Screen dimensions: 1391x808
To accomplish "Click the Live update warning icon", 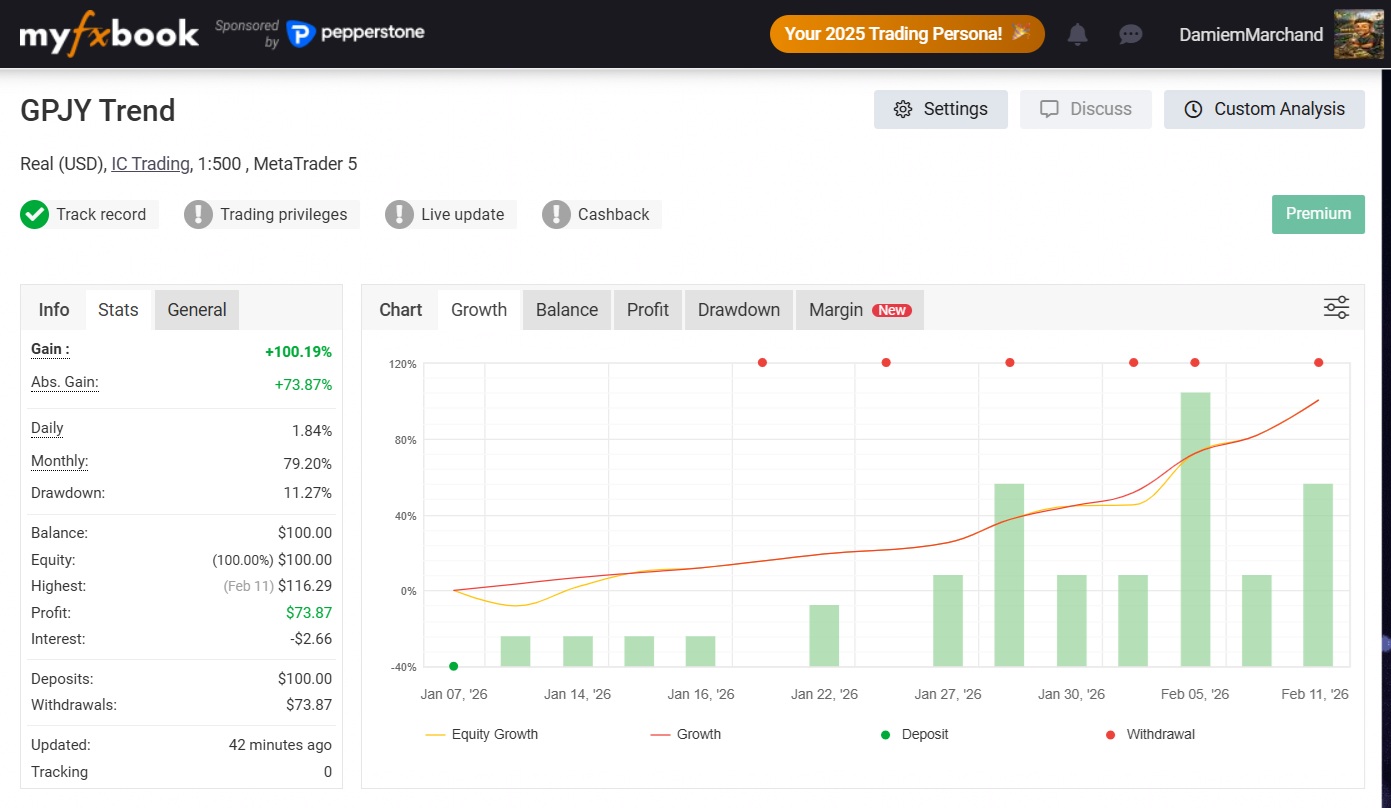I will point(399,214).
